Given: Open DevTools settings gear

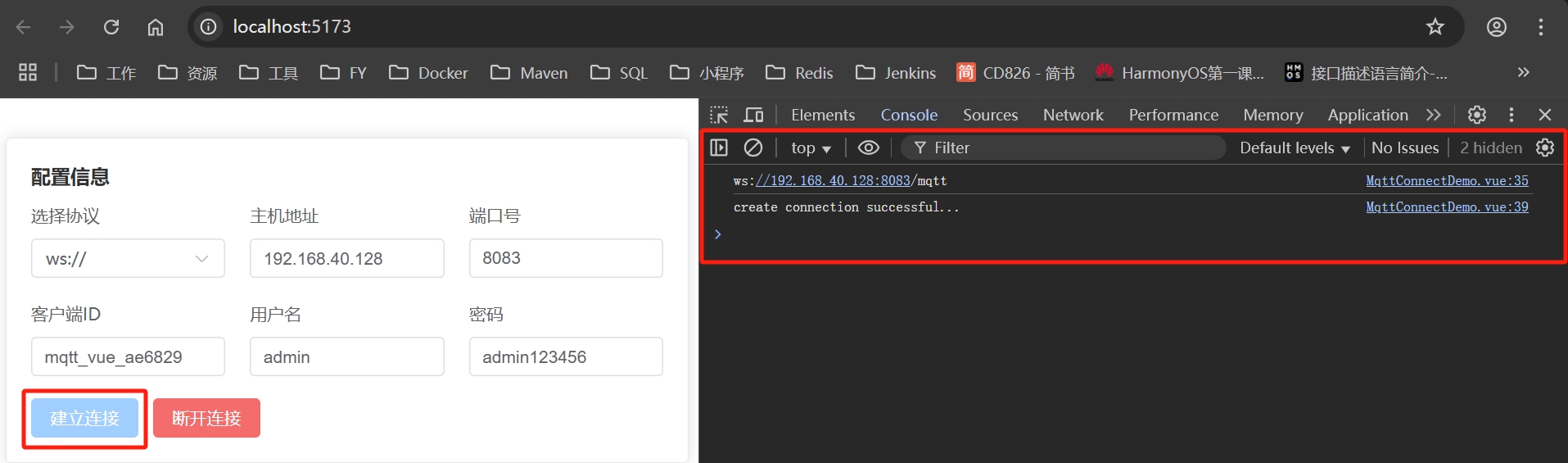Looking at the screenshot, I should 1477,115.
